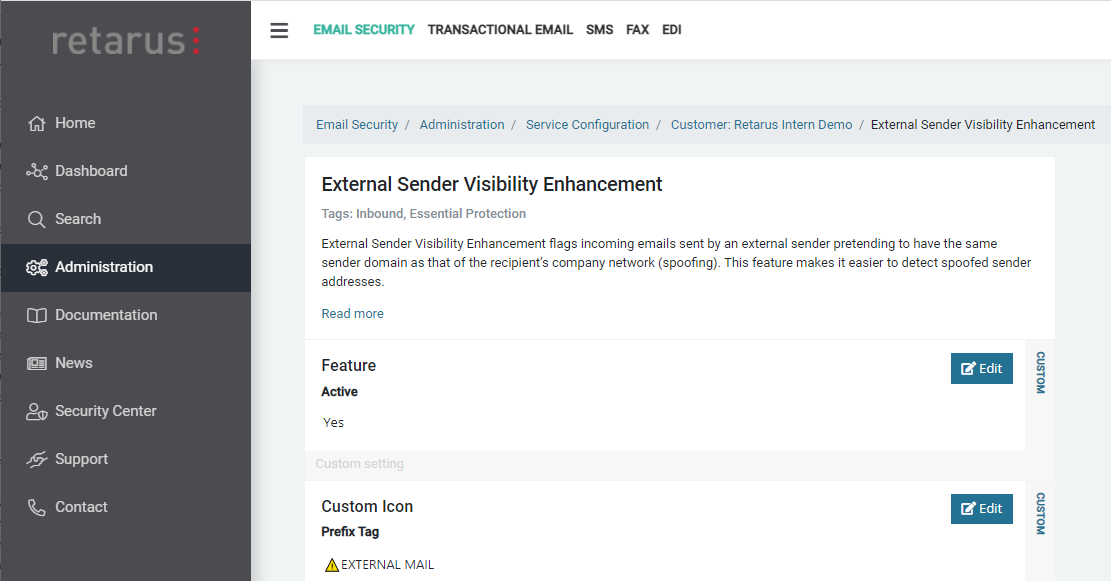Switch to Transactional Email tab
The height and width of the screenshot is (581, 1111).
coord(500,30)
